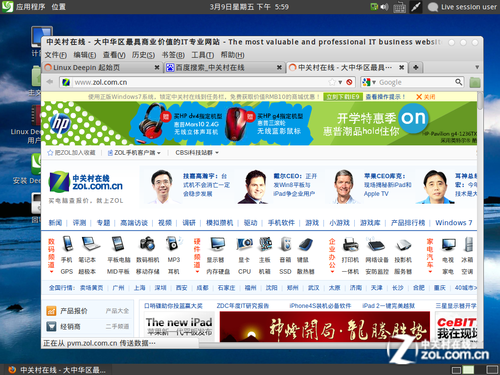Expand the 企业办公 channel arrow
Viewport: 500px width, 375px height.
(332, 272)
